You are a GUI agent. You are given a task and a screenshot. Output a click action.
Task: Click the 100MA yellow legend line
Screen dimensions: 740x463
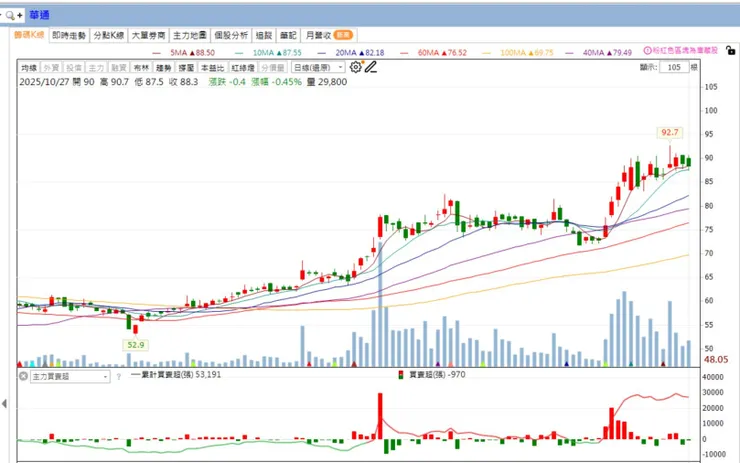pyautogui.click(x=487, y=53)
